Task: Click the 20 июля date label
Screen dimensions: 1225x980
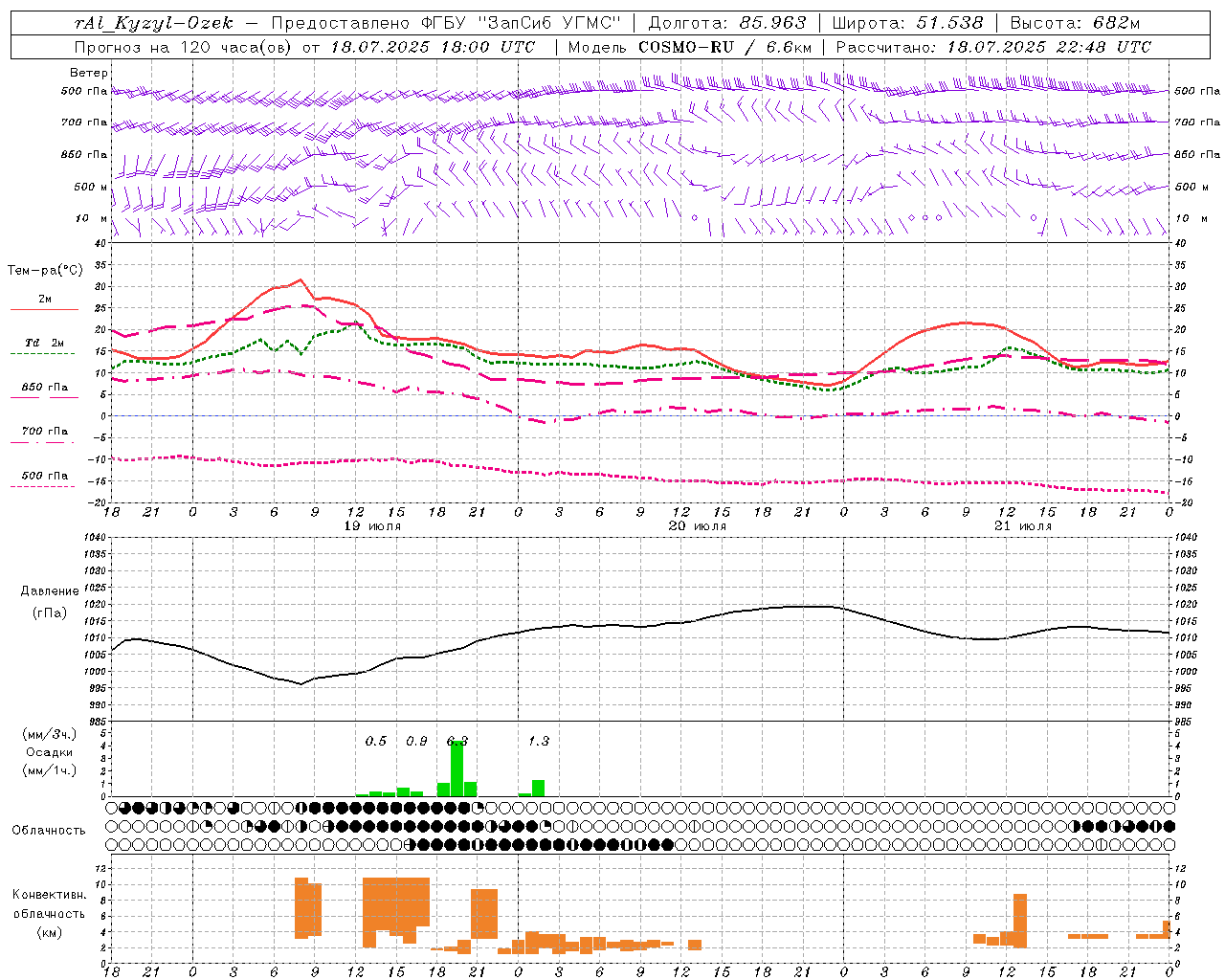Action: (698, 526)
